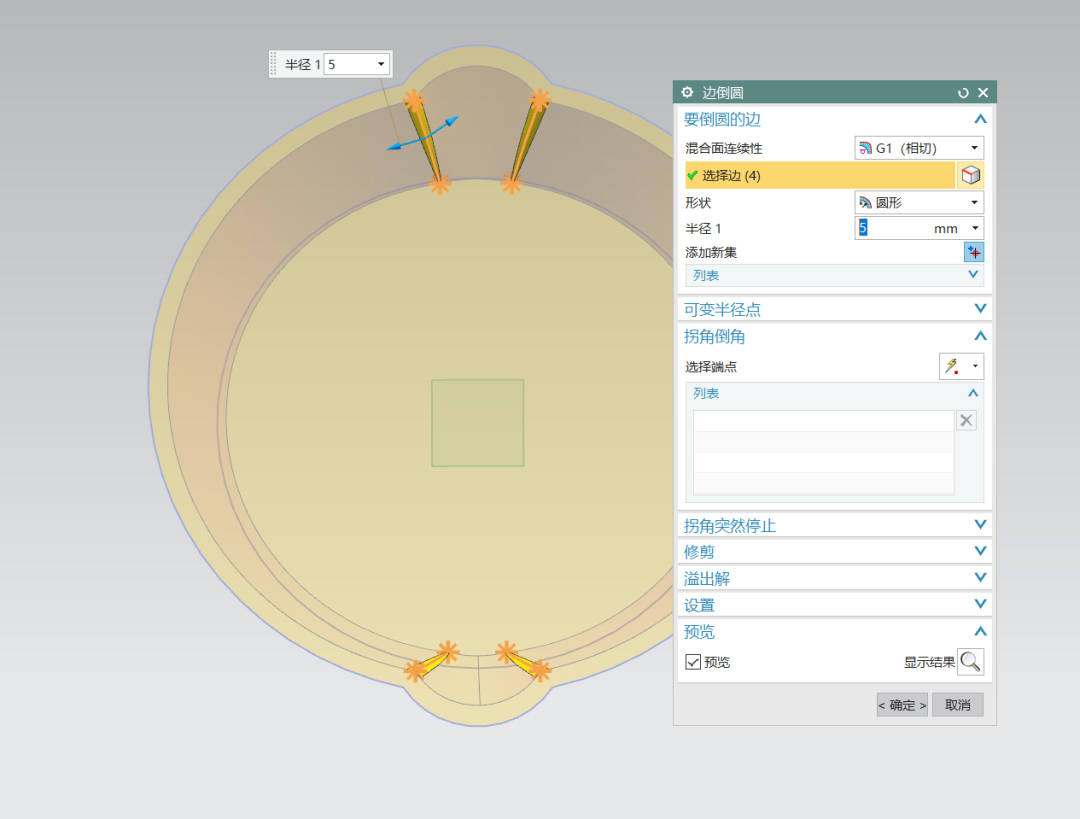The width and height of the screenshot is (1080, 819).
Task: Expand the 可变半径点 section
Action: [980, 309]
